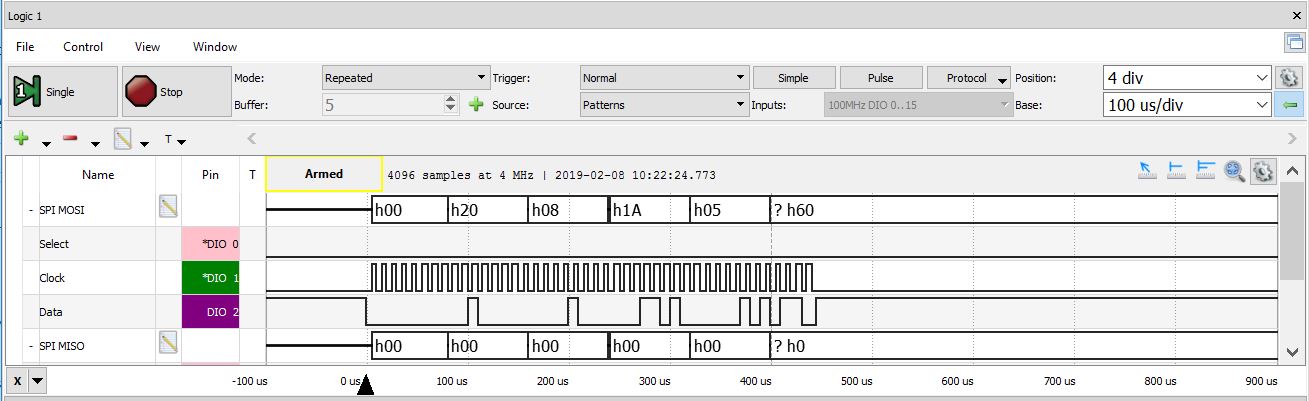Open the remove-channel dropdown arrow
Viewport: 1309px width, 401px height.
point(95,142)
